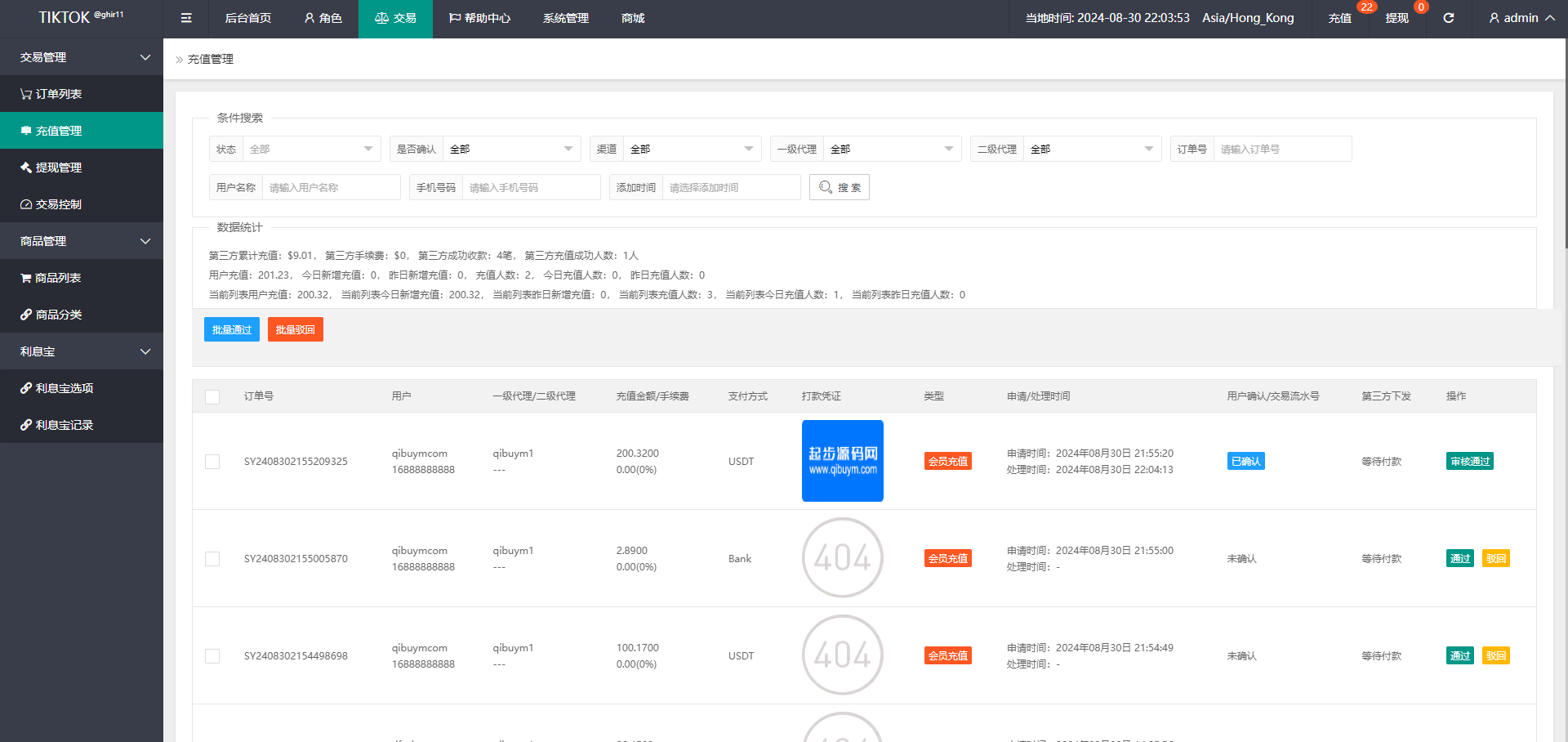Open the payment proof thumbnail for the first order
1568x742 pixels.
pyautogui.click(x=842, y=461)
